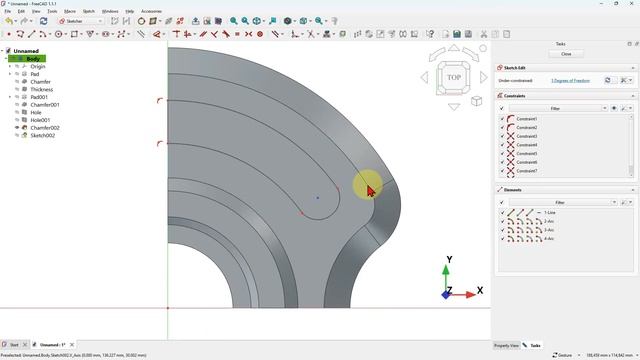This screenshot has height=360, width=640.
Task: Apply the tangent constraint tool
Action: pyautogui.click(x=226, y=34)
